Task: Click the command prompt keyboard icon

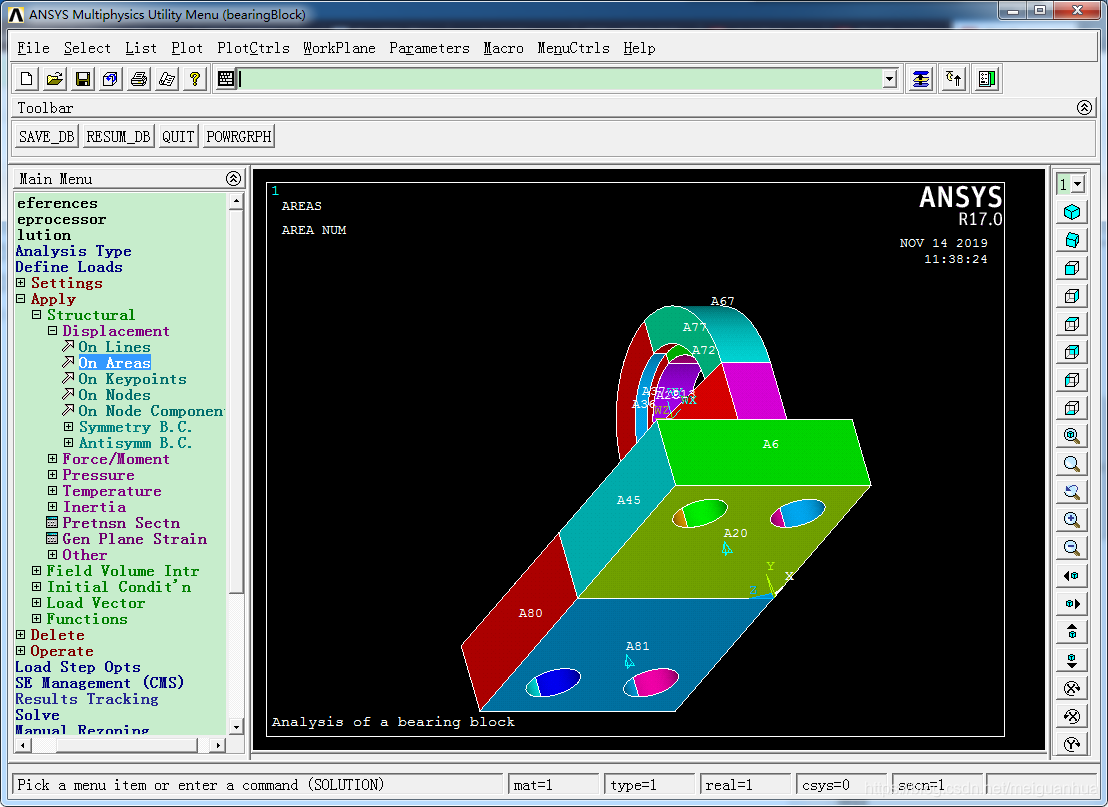Action: click(x=225, y=79)
